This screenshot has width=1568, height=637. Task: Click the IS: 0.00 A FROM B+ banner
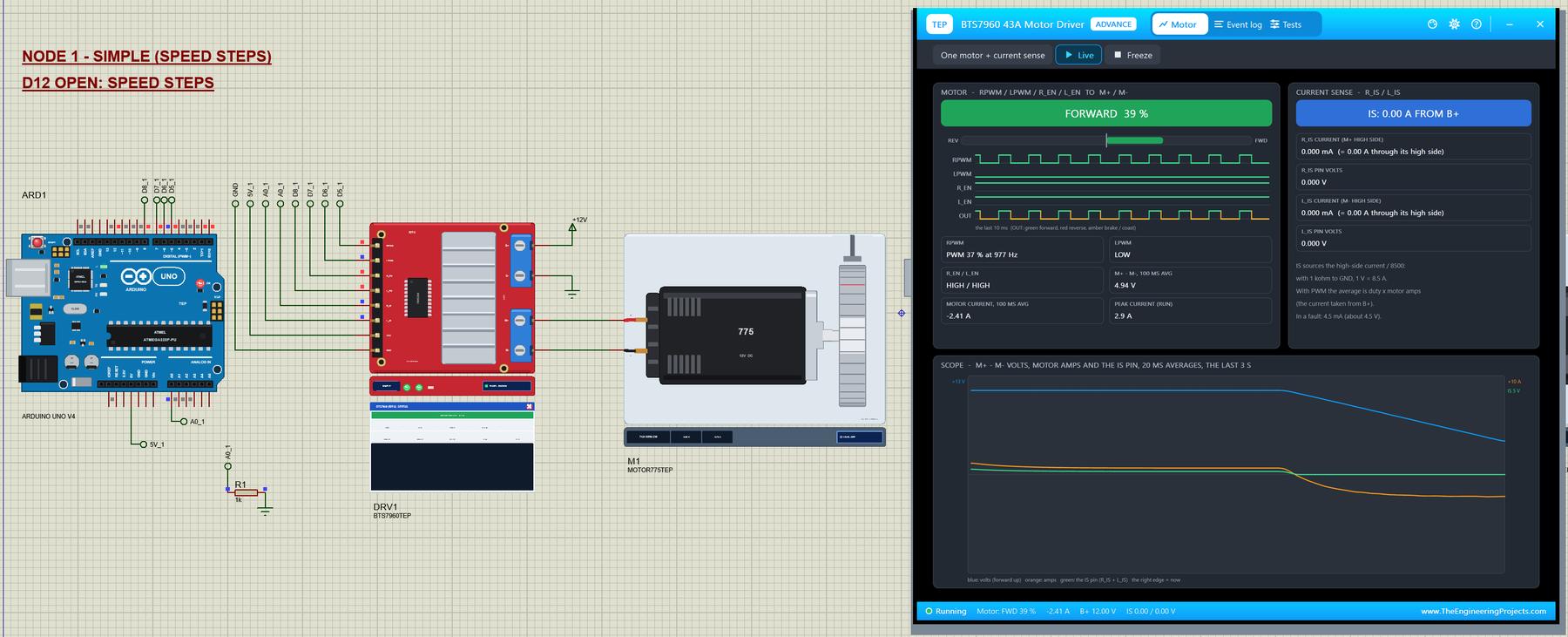[1413, 113]
